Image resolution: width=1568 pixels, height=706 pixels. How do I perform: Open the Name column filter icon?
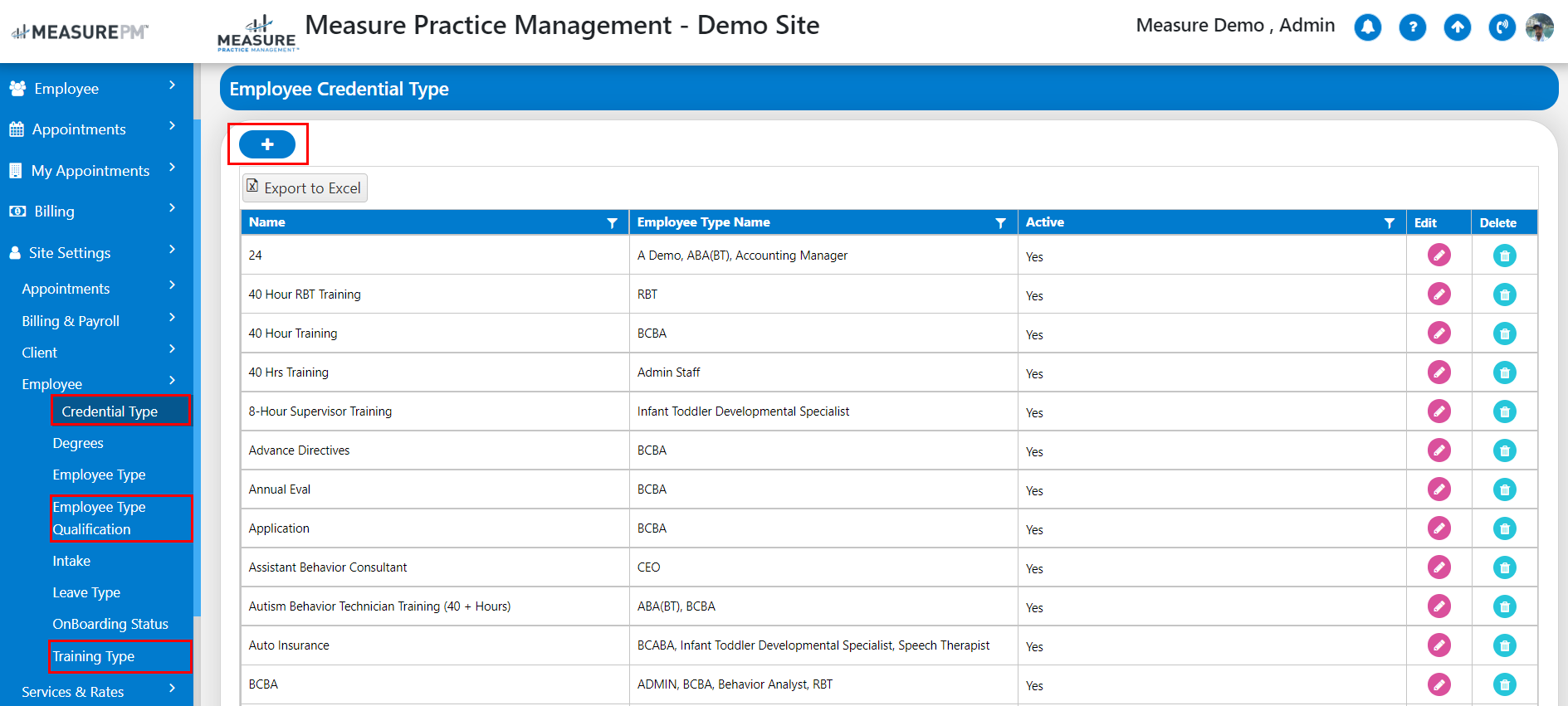(612, 223)
